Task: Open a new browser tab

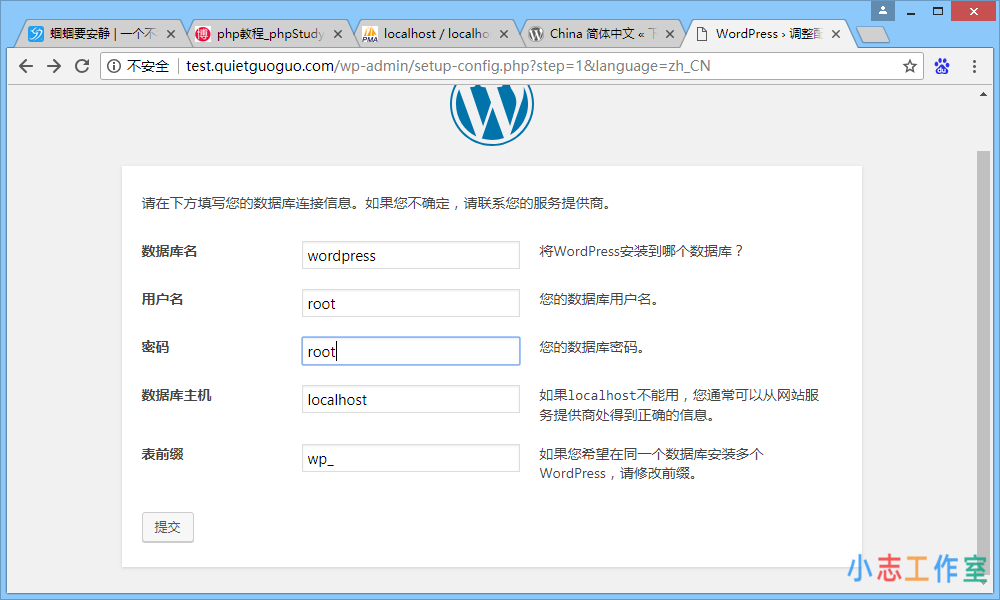Action: pos(873,35)
